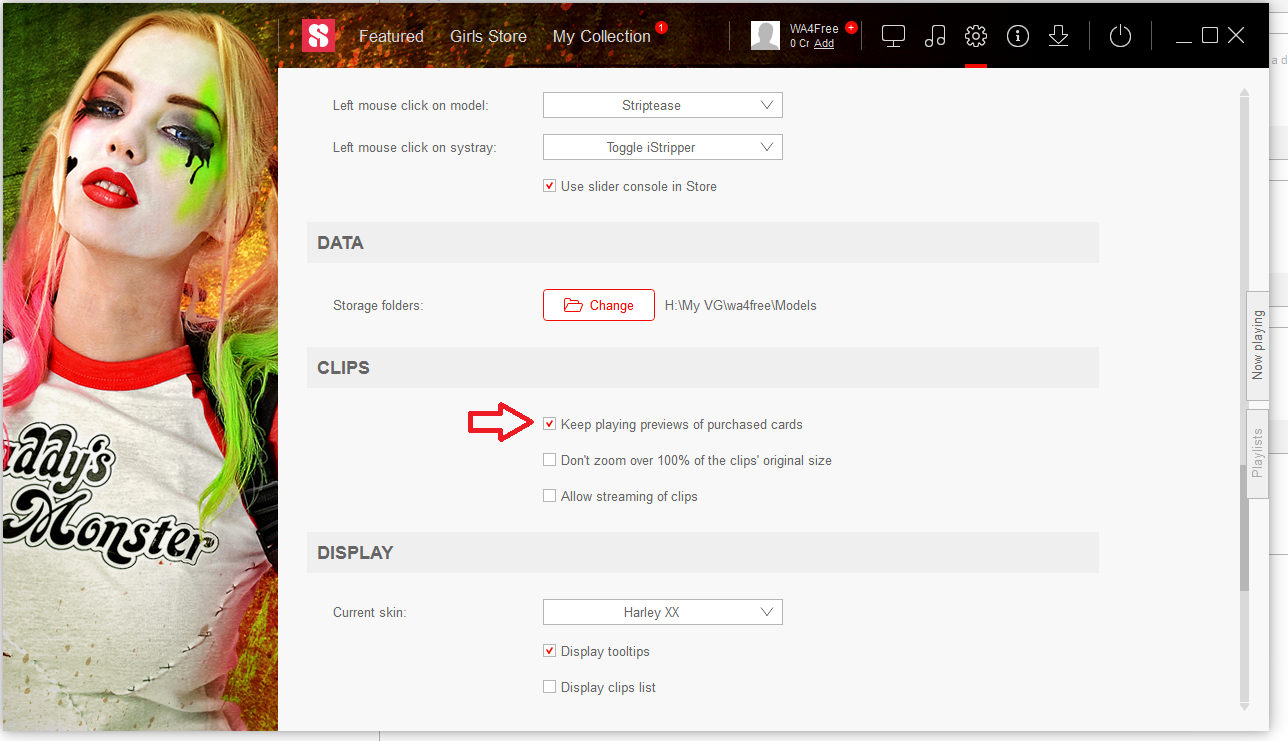
Task: Open the Featured tab
Action: pyautogui.click(x=391, y=36)
